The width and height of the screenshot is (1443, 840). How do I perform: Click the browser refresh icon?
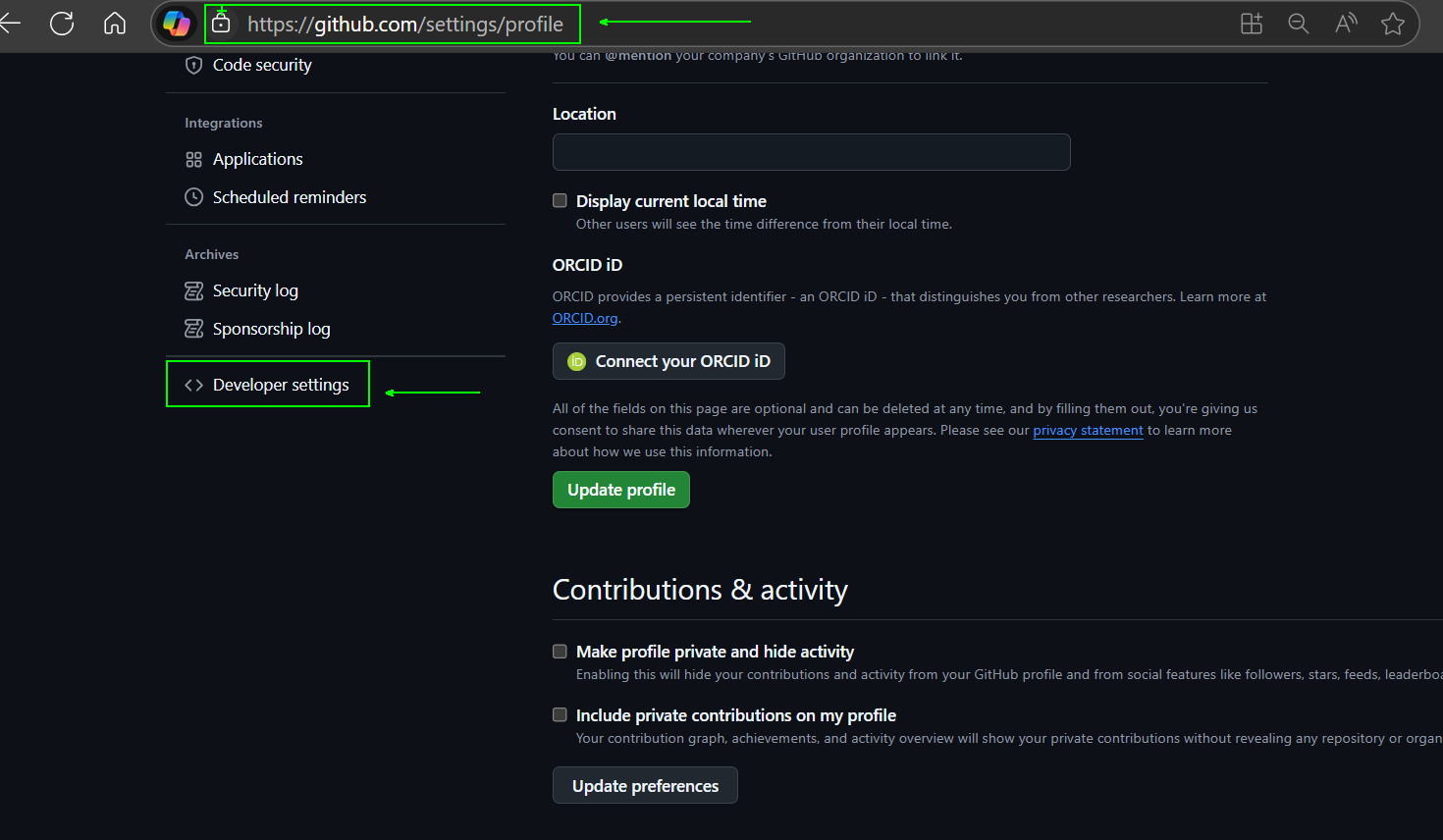pyautogui.click(x=62, y=24)
